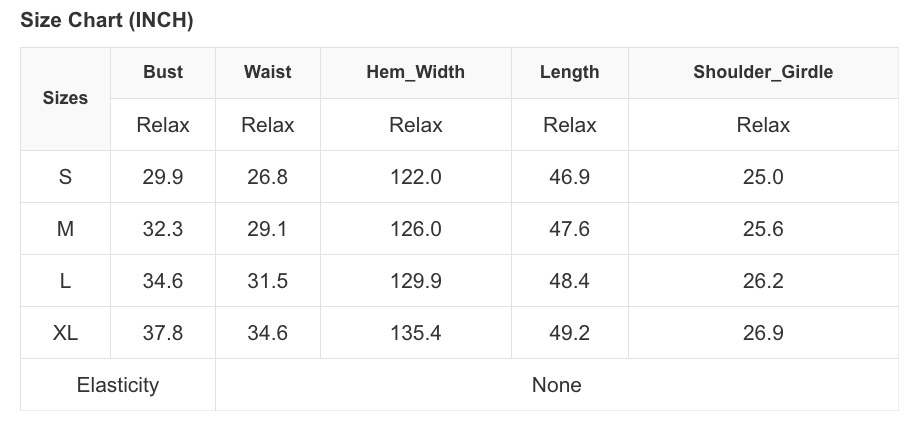
Task: Click the XL size row label
Action: pos(65,333)
